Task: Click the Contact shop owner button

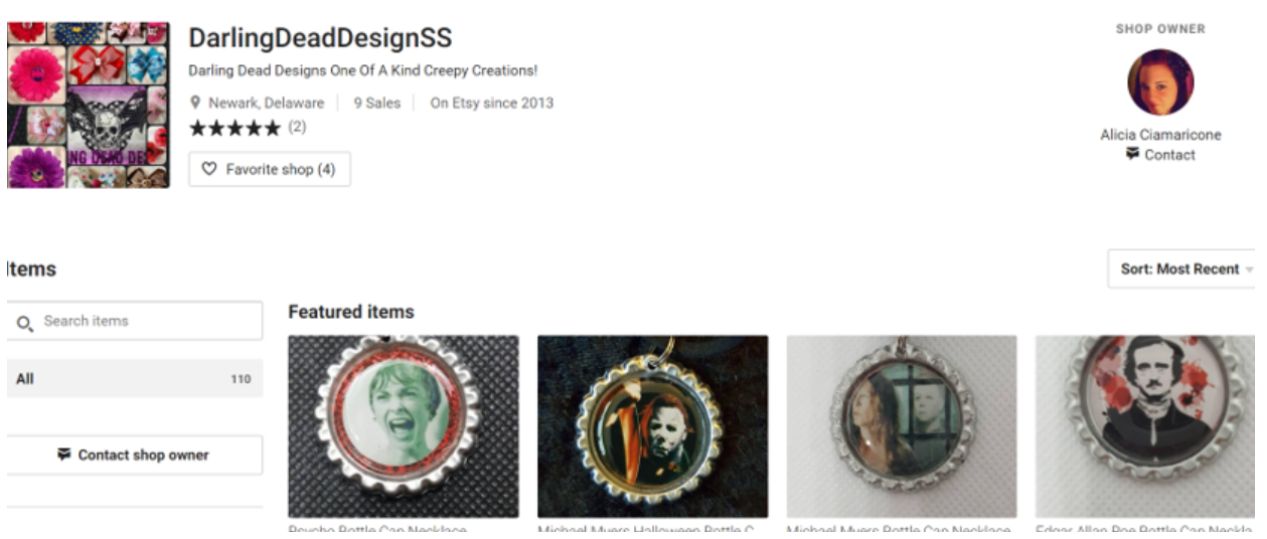Action: (x=134, y=455)
